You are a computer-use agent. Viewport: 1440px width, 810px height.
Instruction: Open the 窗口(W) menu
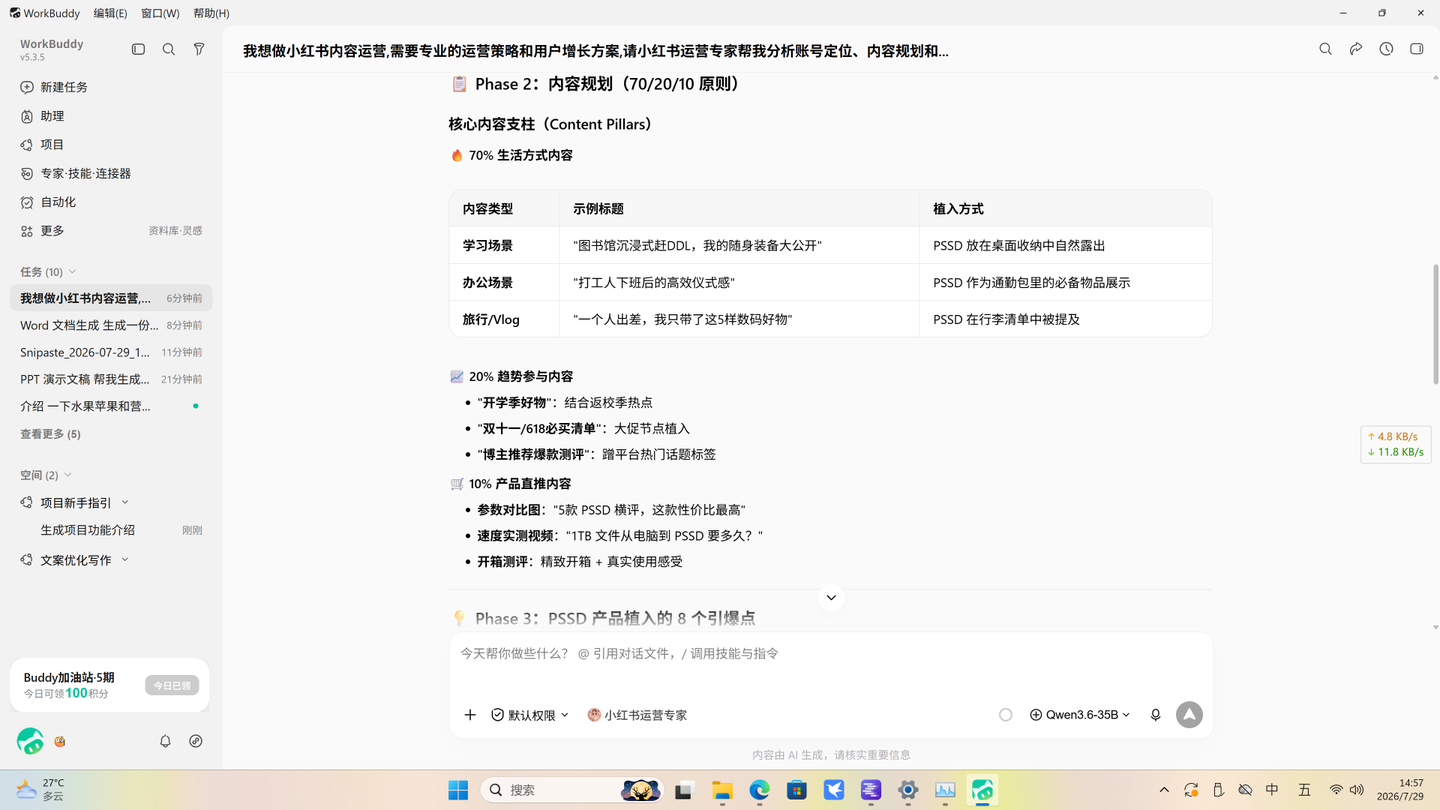tap(160, 13)
